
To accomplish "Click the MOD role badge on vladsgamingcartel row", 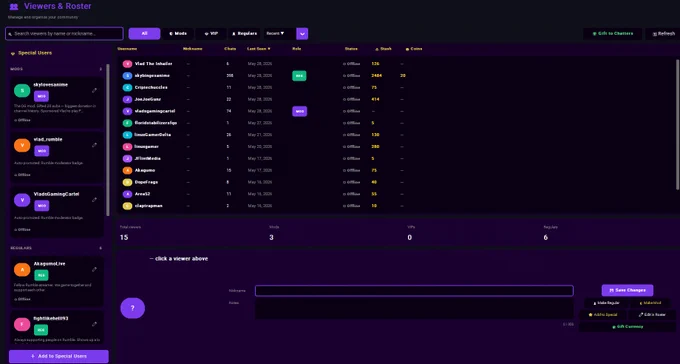I will (299, 111).
